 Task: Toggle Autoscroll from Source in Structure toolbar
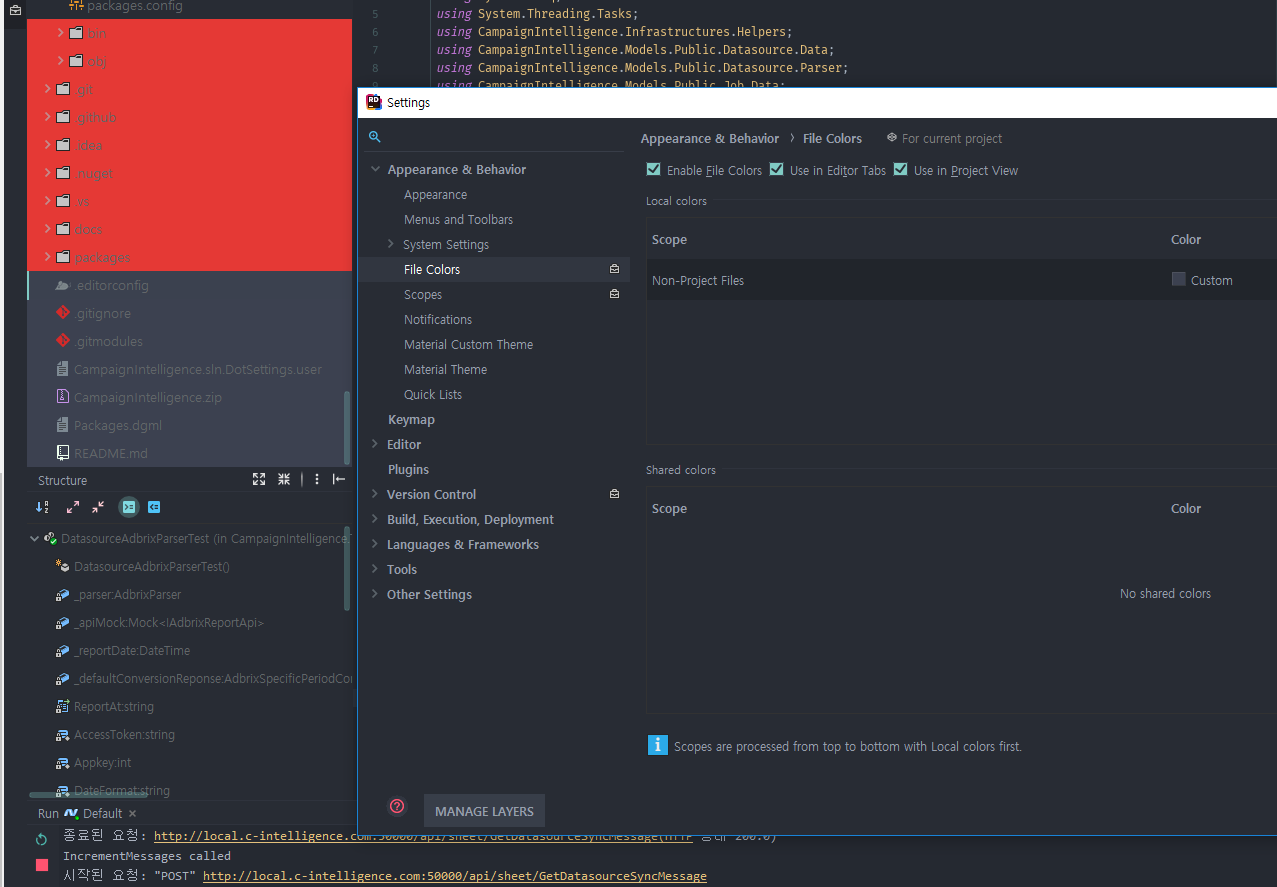pos(154,507)
